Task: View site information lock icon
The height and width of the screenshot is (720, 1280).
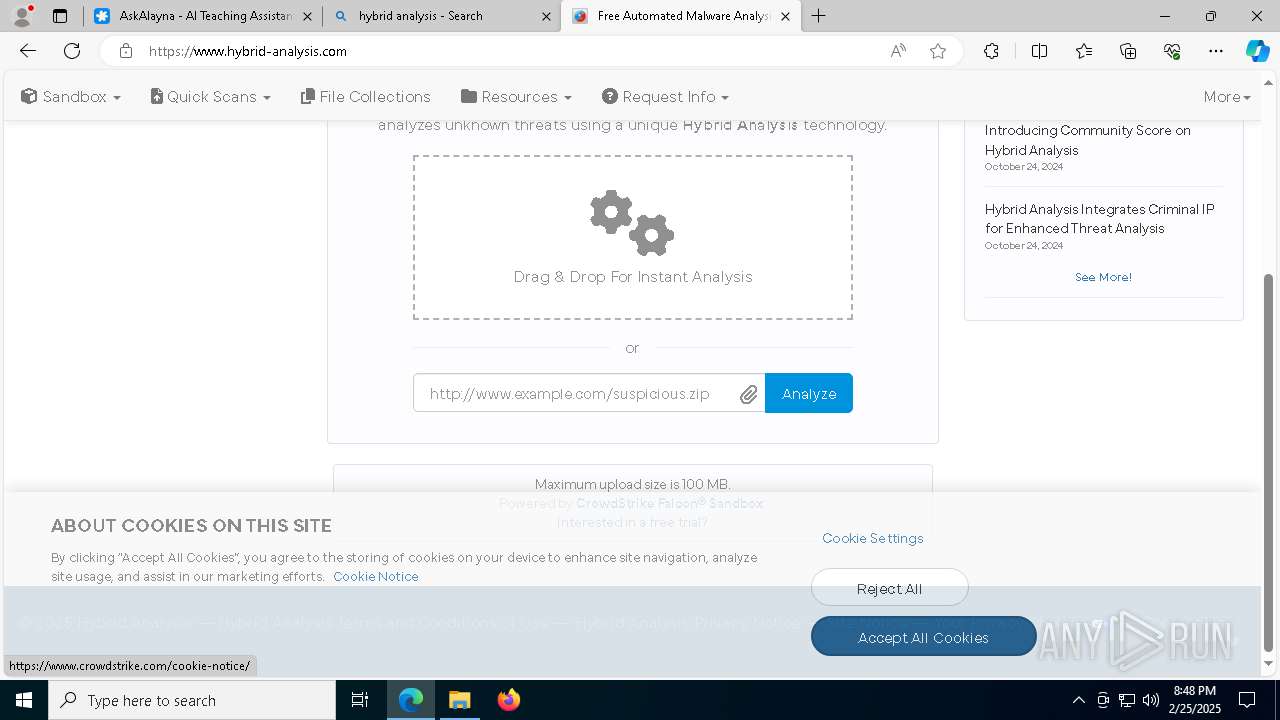Action: 125,51
